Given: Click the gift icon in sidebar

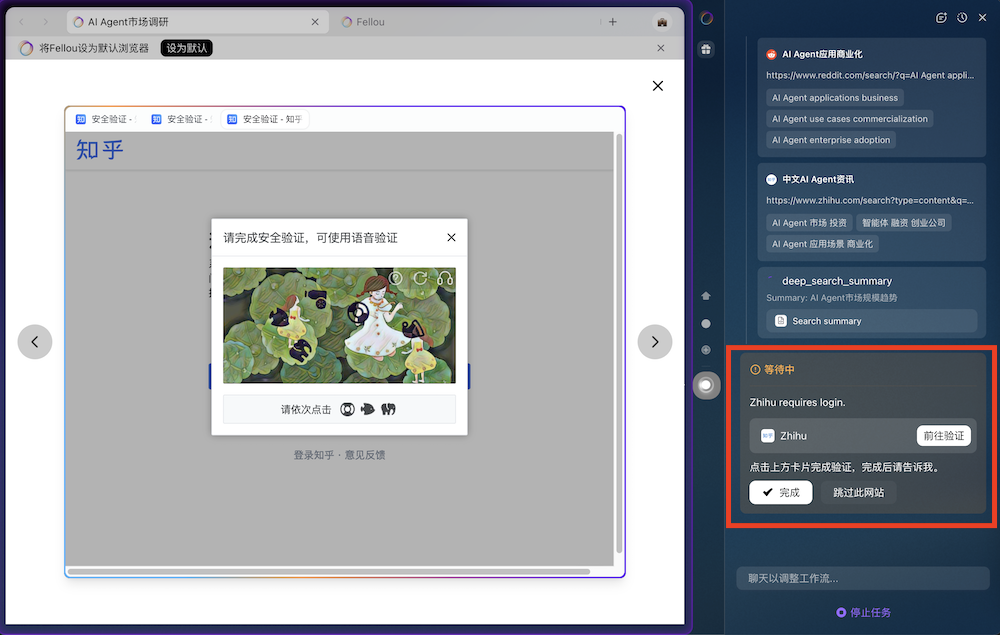Looking at the screenshot, I should 706,49.
